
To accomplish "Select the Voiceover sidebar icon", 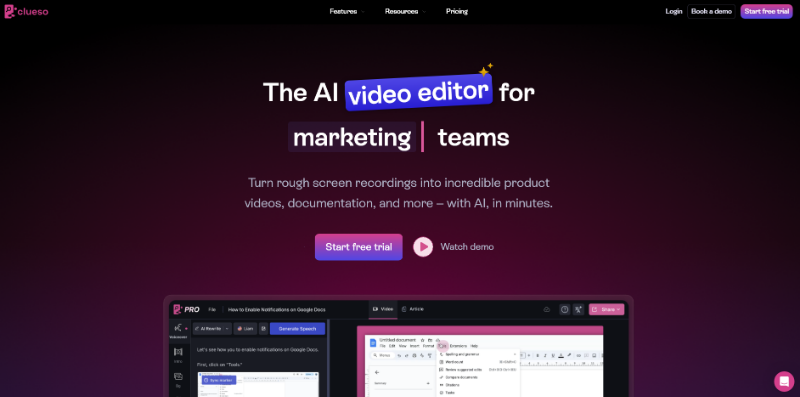I will 179,331.
